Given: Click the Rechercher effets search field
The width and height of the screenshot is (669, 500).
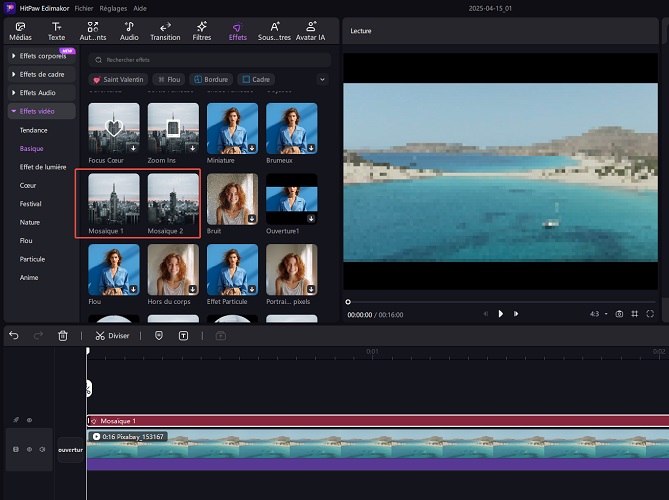Looking at the screenshot, I should click(209, 60).
